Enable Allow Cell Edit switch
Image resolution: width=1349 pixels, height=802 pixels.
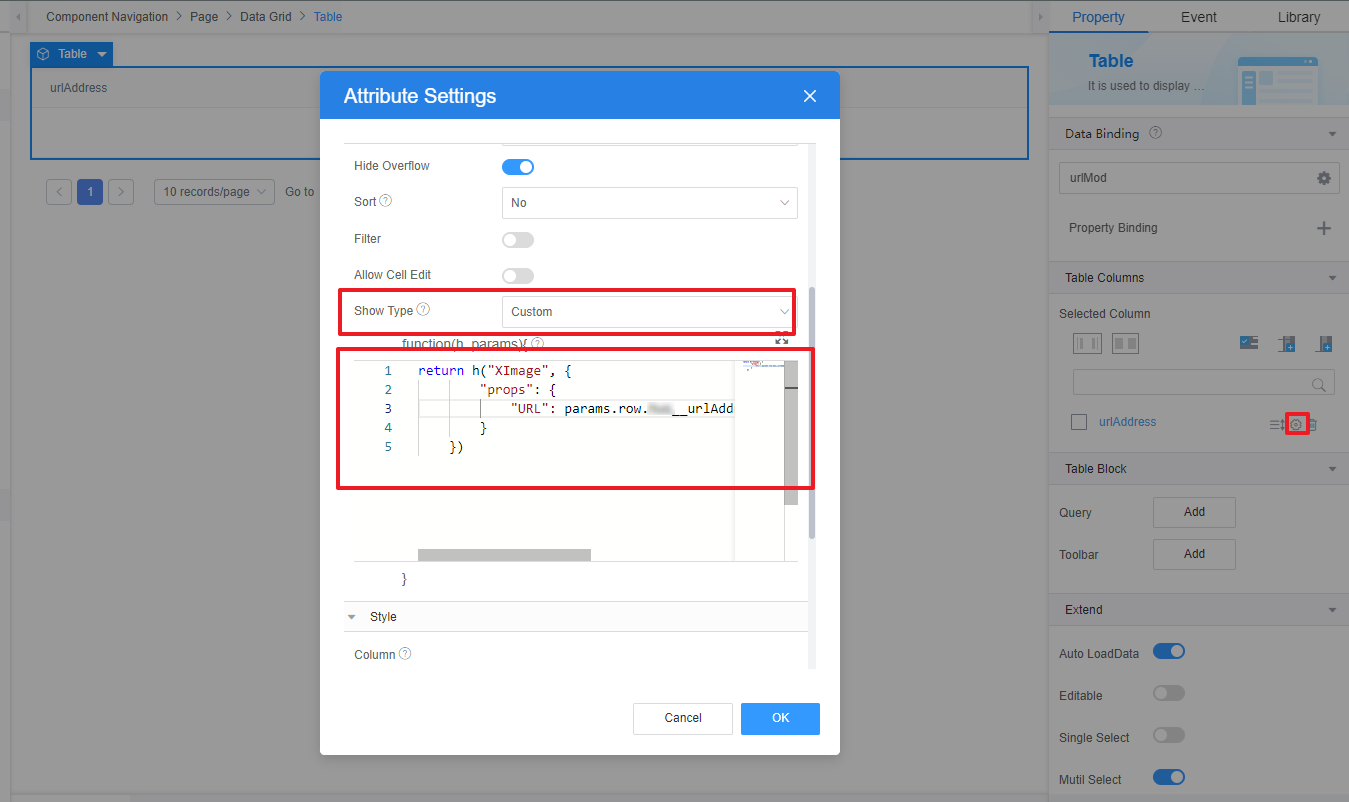[x=518, y=276]
